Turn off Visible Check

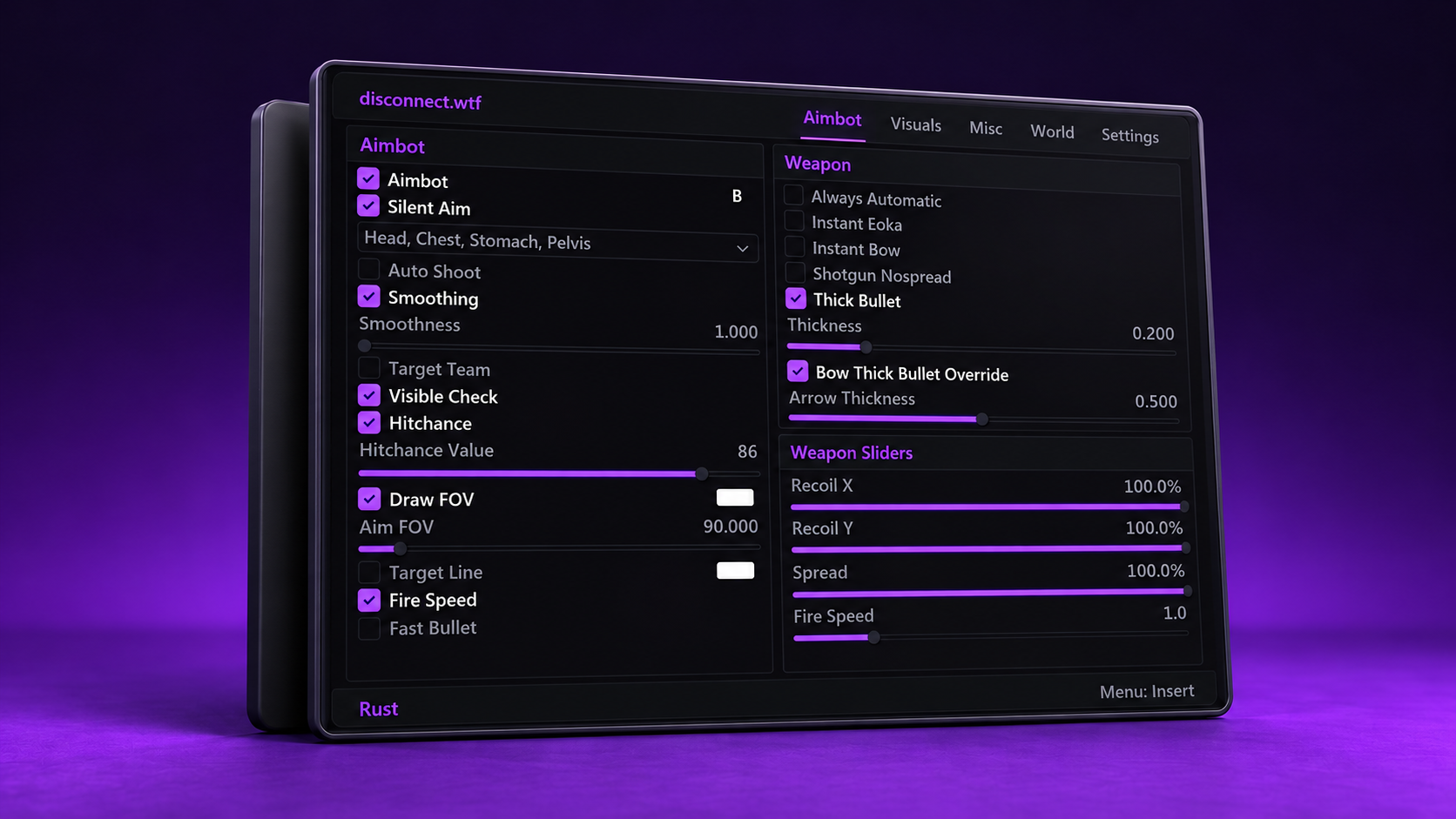click(x=369, y=395)
